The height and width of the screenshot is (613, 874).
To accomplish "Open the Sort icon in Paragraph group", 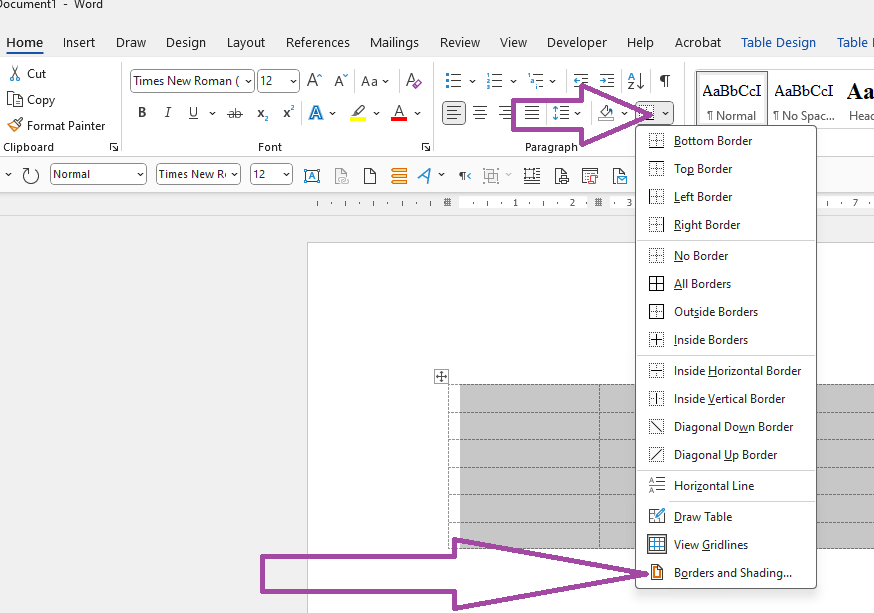I will pyautogui.click(x=636, y=80).
